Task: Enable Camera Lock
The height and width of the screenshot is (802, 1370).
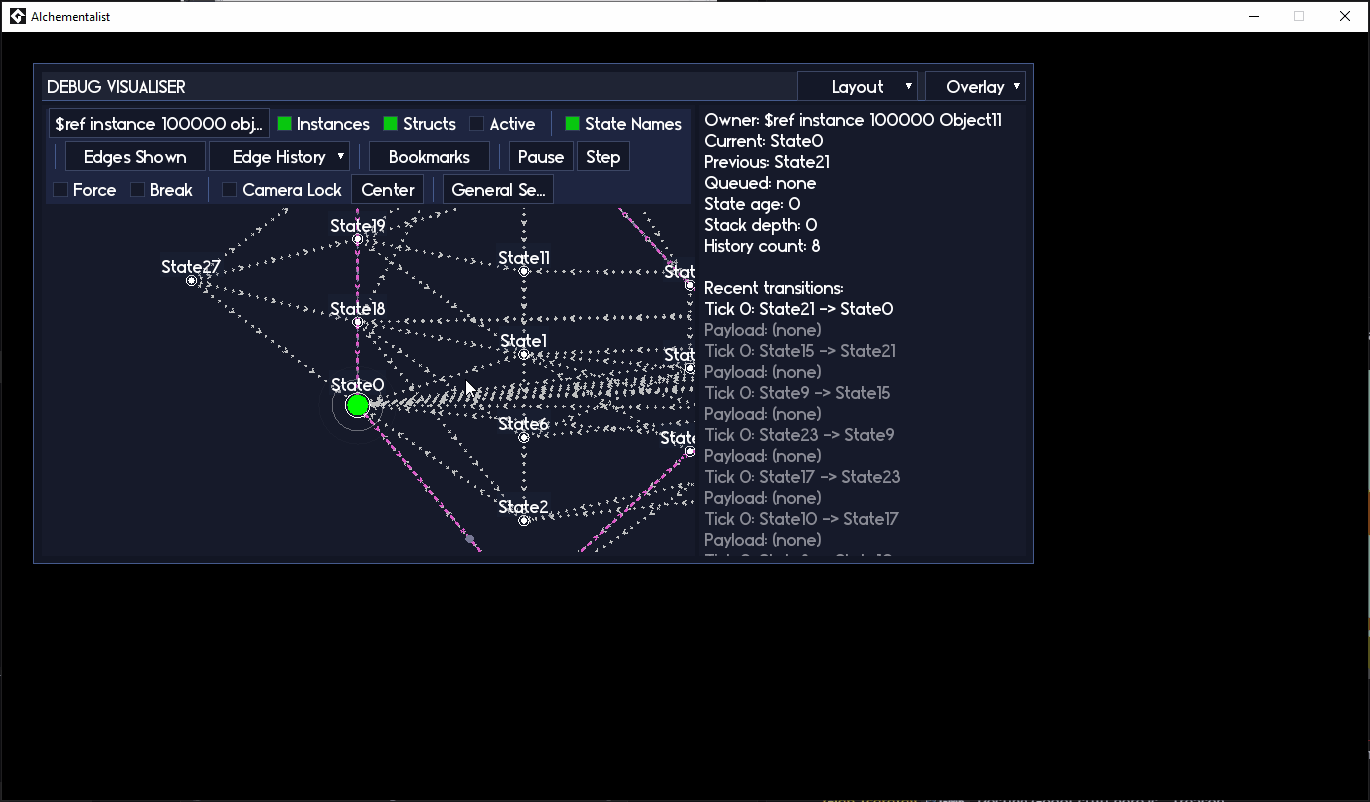Action: tap(229, 189)
